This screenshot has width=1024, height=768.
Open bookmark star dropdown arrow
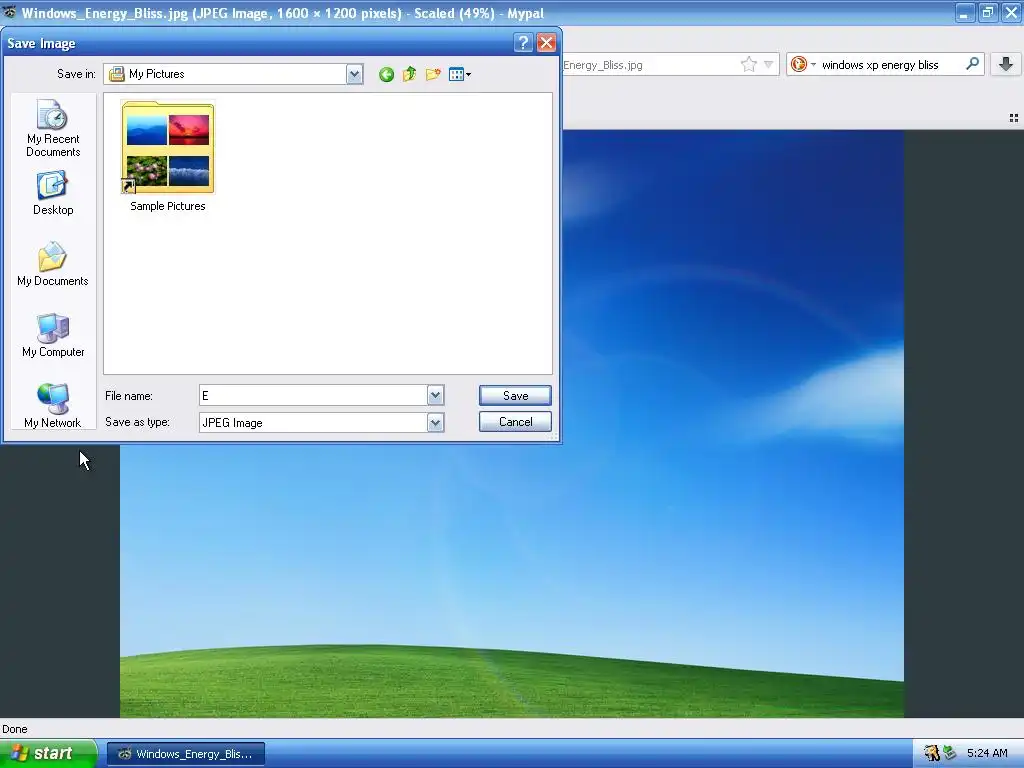[769, 64]
